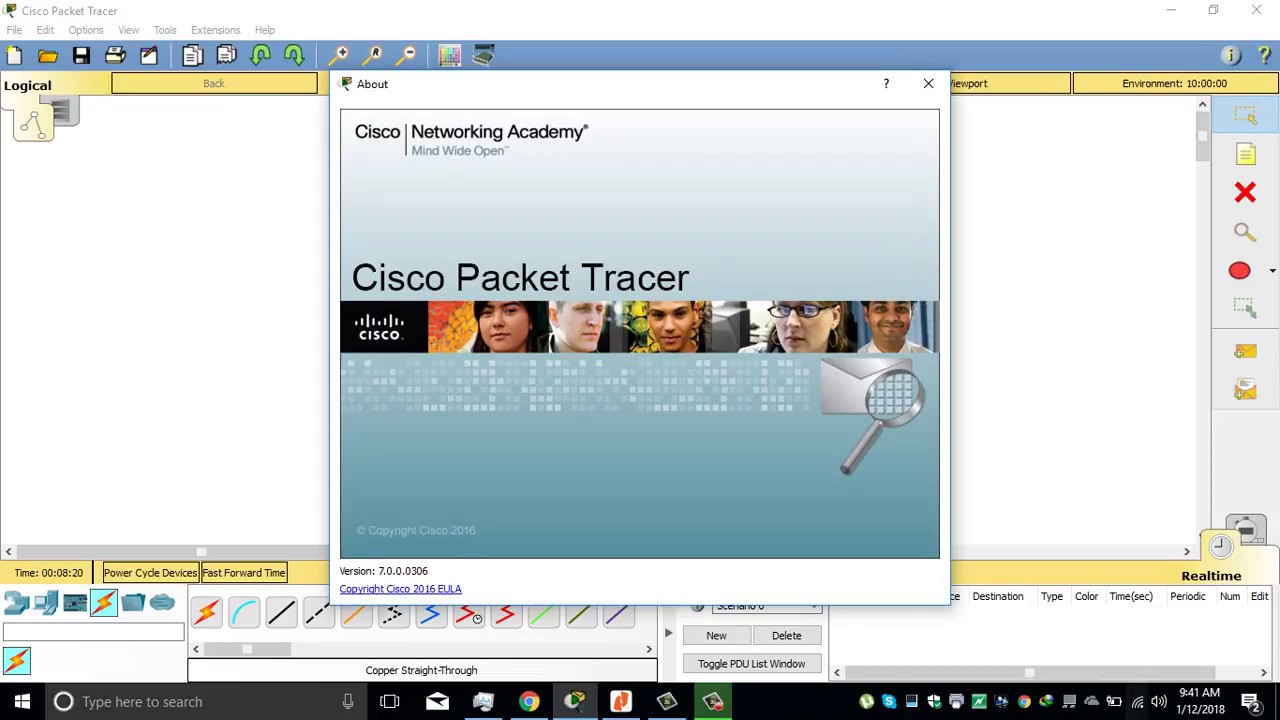Click the Delete scenario button
Viewport: 1280px width, 720px height.
tap(786, 636)
